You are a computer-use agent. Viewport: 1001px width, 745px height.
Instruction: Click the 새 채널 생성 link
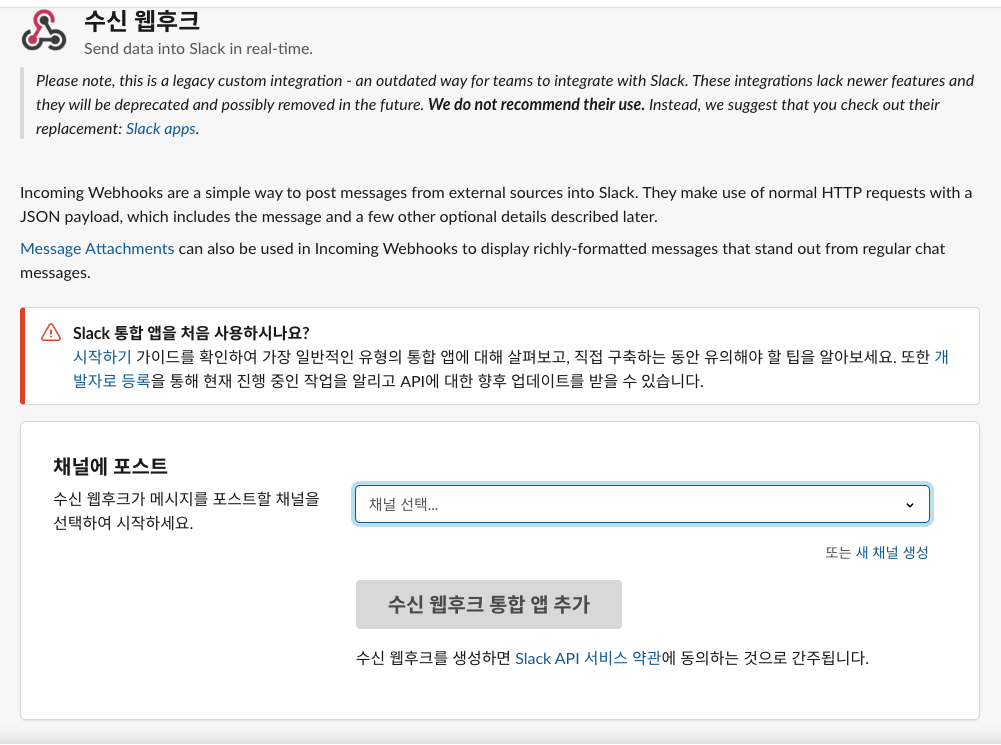892,553
